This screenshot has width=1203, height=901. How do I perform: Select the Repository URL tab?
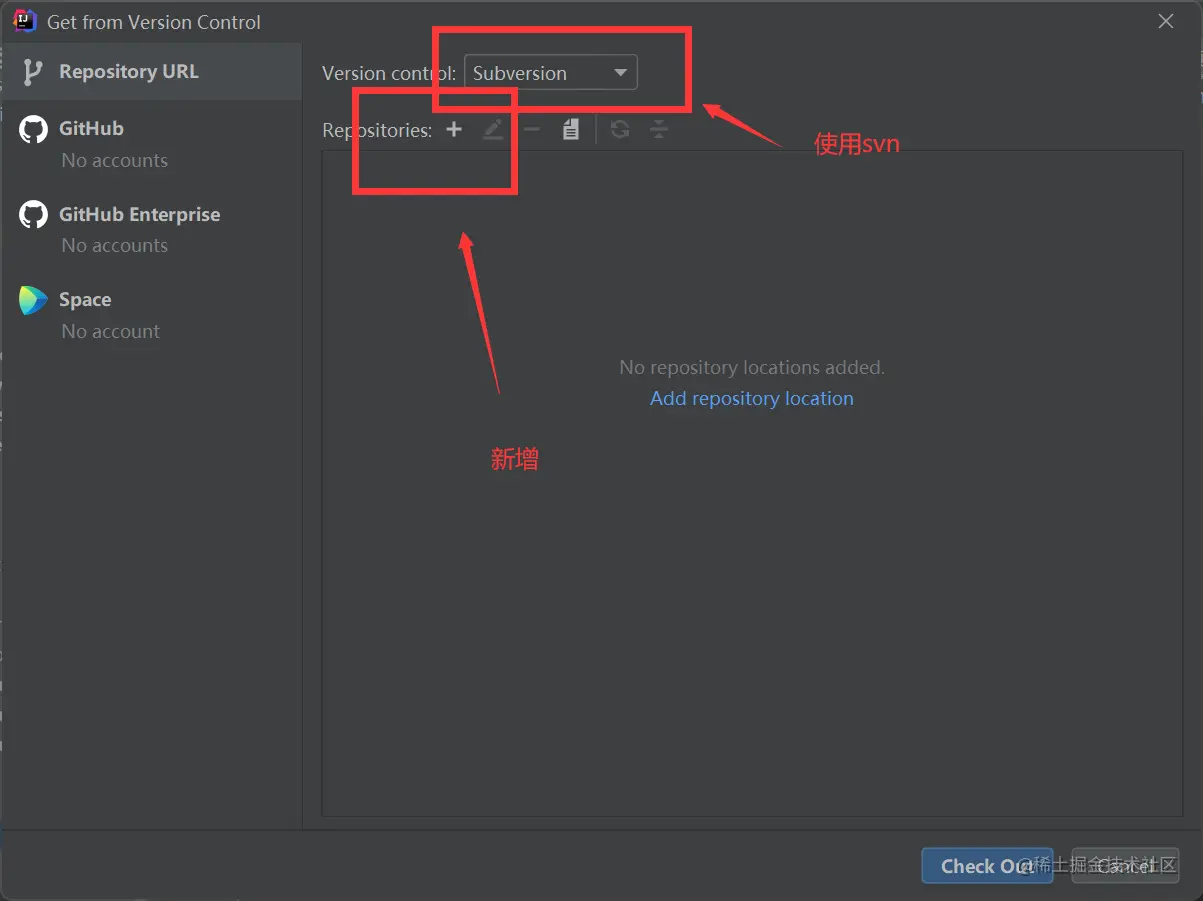click(151, 71)
